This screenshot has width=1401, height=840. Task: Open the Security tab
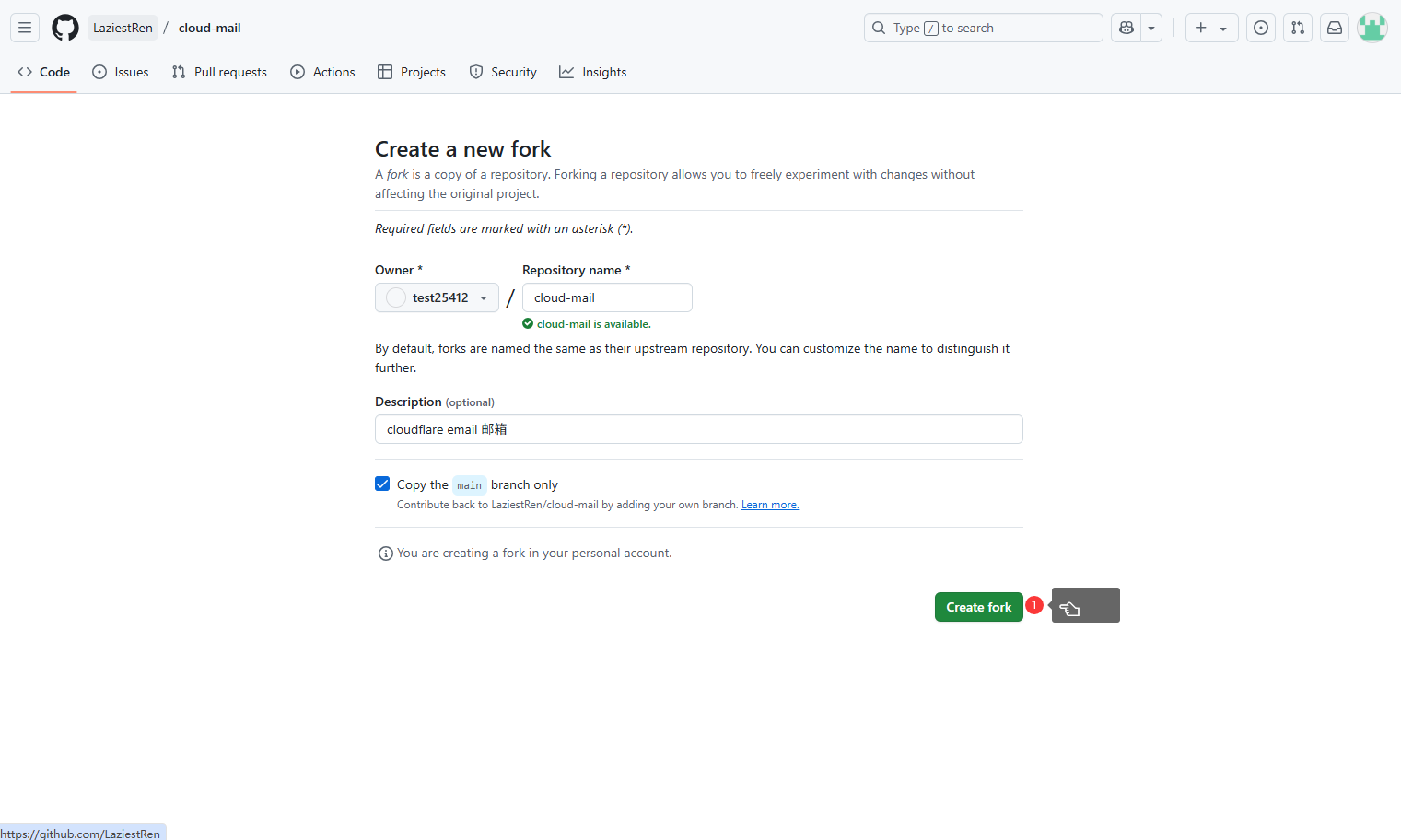pos(503,72)
